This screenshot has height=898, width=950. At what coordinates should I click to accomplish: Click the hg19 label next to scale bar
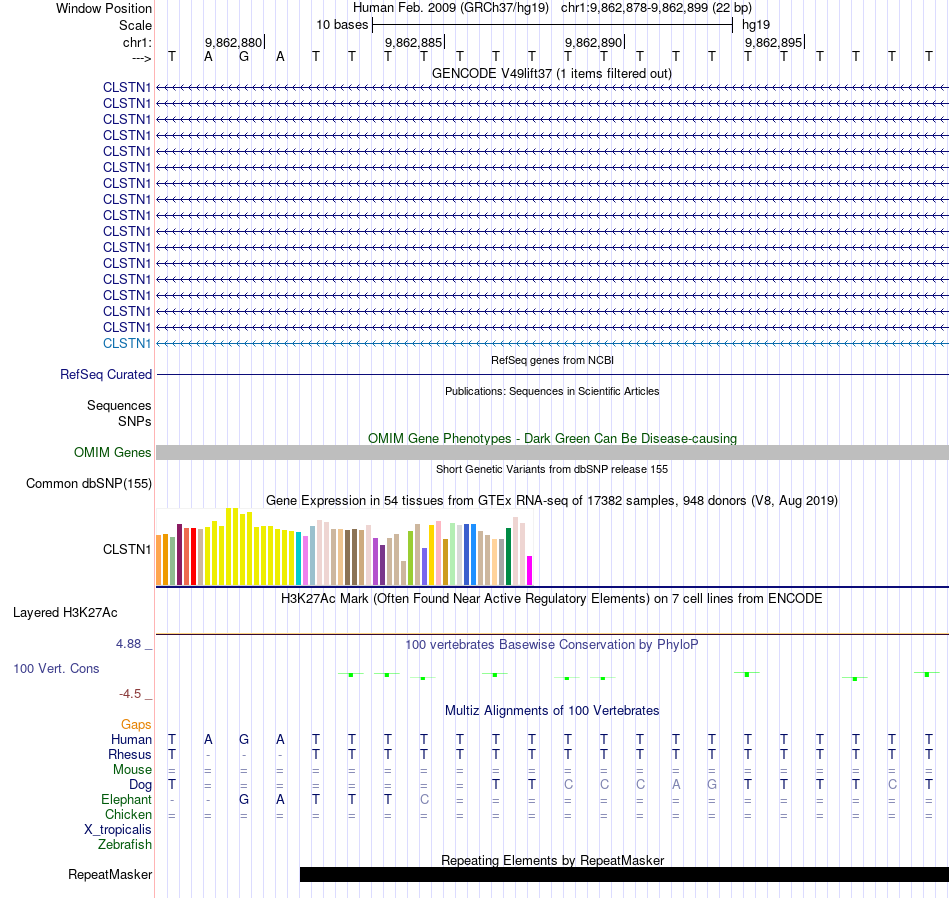click(756, 25)
